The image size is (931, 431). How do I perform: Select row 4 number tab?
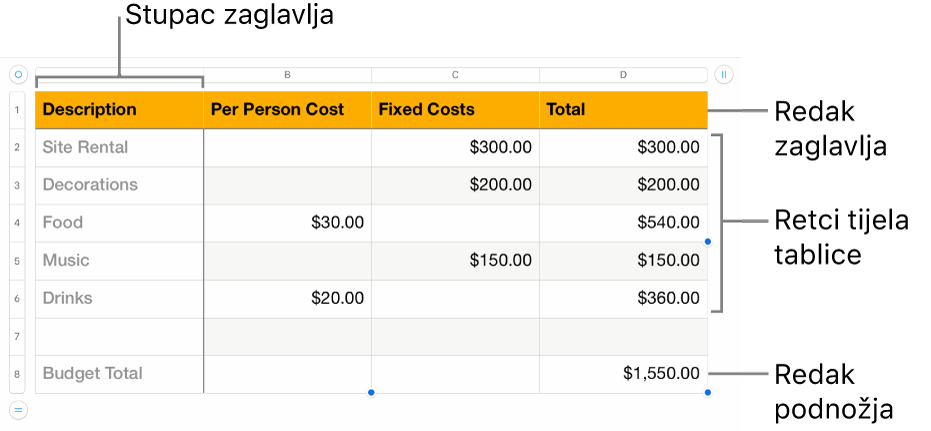(19, 223)
